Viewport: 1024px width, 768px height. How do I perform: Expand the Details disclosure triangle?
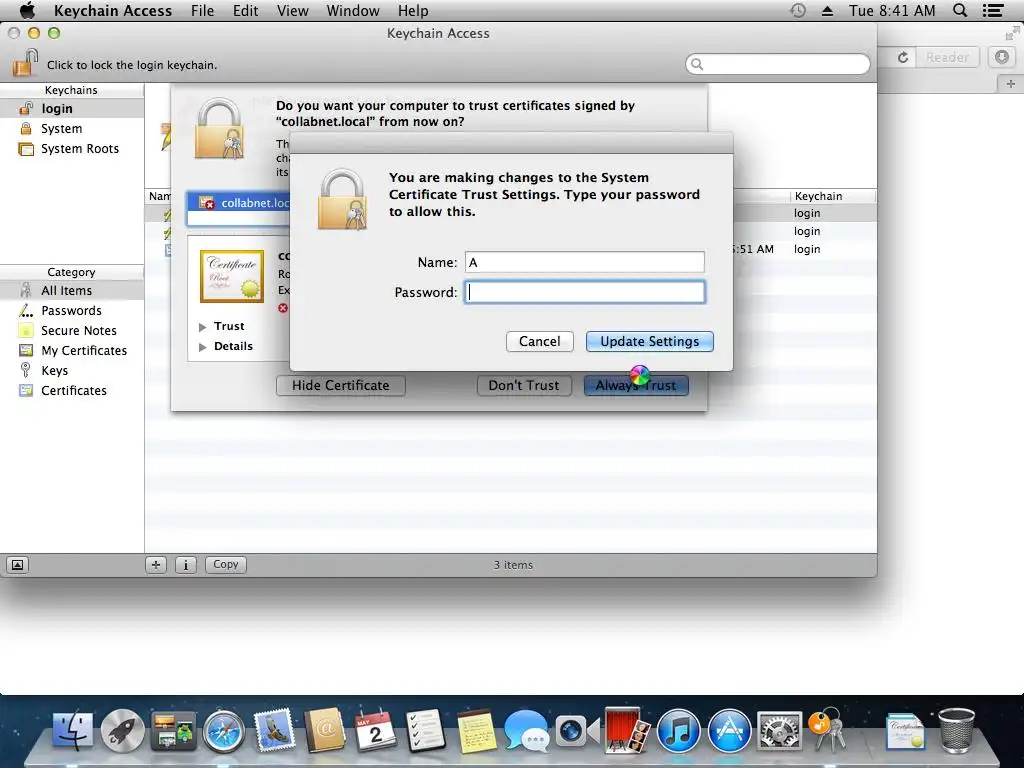pyautogui.click(x=202, y=347)
